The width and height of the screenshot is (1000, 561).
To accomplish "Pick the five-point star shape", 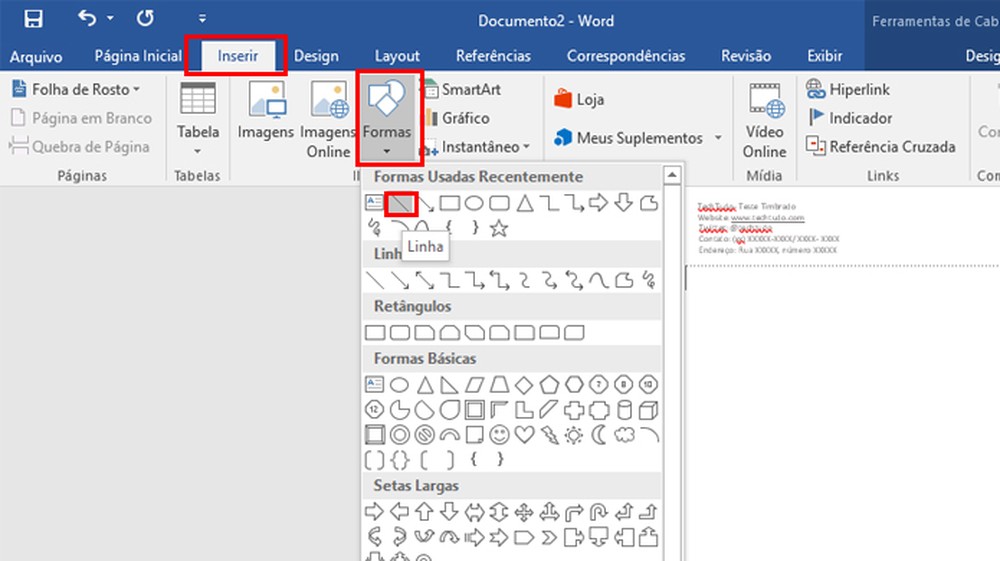I will [499, 228].
